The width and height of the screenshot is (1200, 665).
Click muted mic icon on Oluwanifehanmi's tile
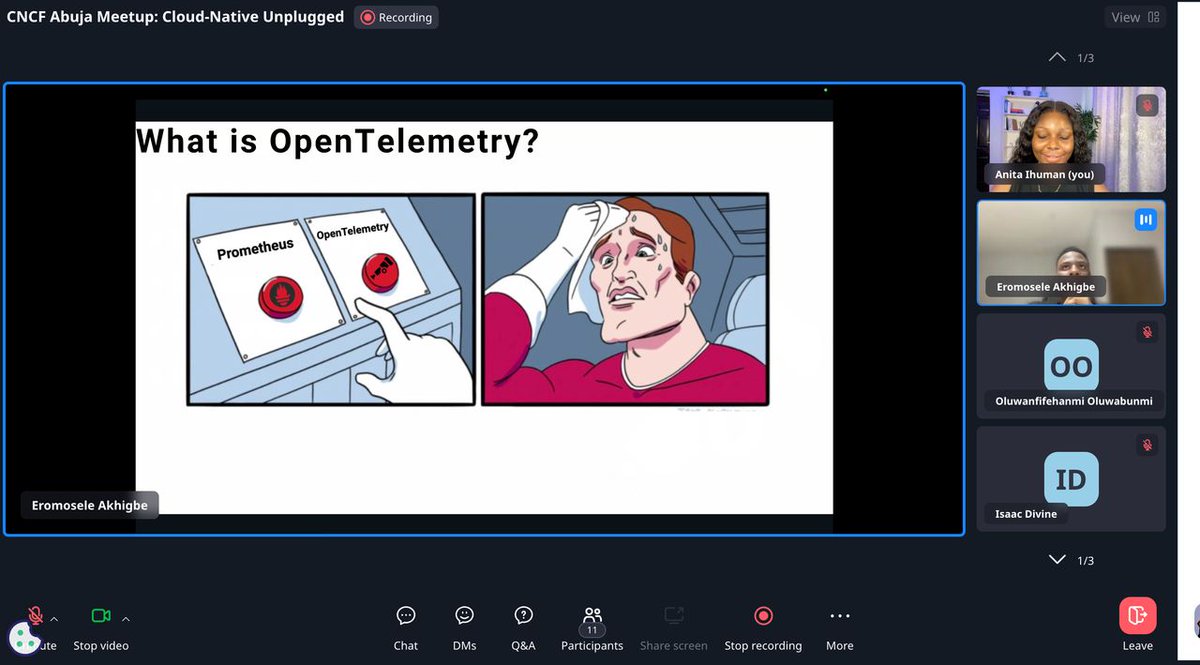(1147, 332)
